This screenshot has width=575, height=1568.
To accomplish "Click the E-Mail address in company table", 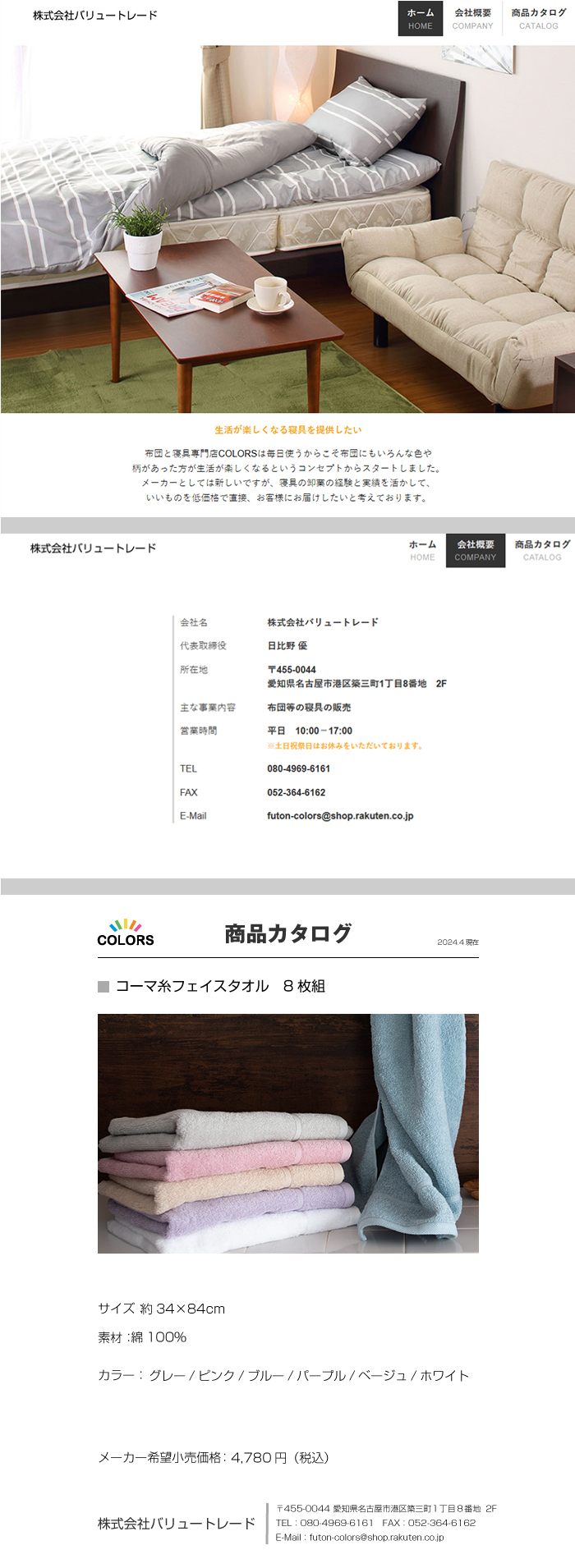I will (x=340, y=816).
